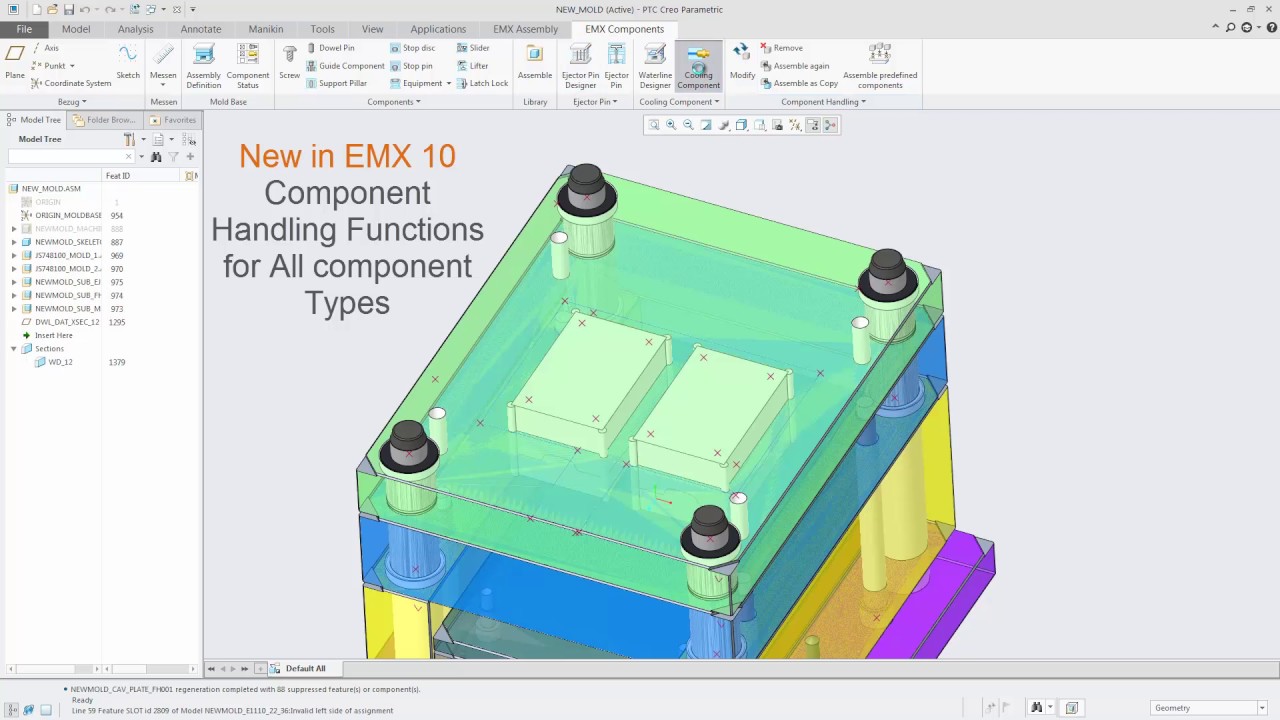Click the Zoom Out view icon

[688, 125]
